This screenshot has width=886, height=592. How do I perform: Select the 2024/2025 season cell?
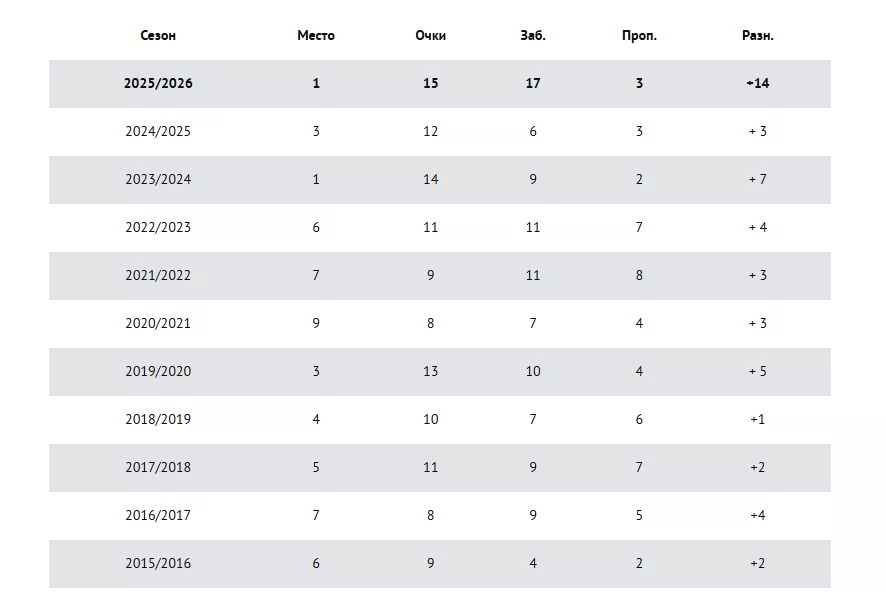tap(158, 131)
